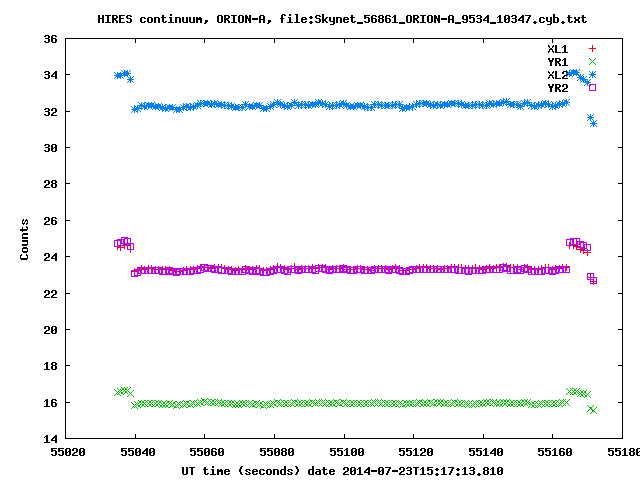Click the purple square marker for YR2
640x480 pixels.
coord(592,87)
